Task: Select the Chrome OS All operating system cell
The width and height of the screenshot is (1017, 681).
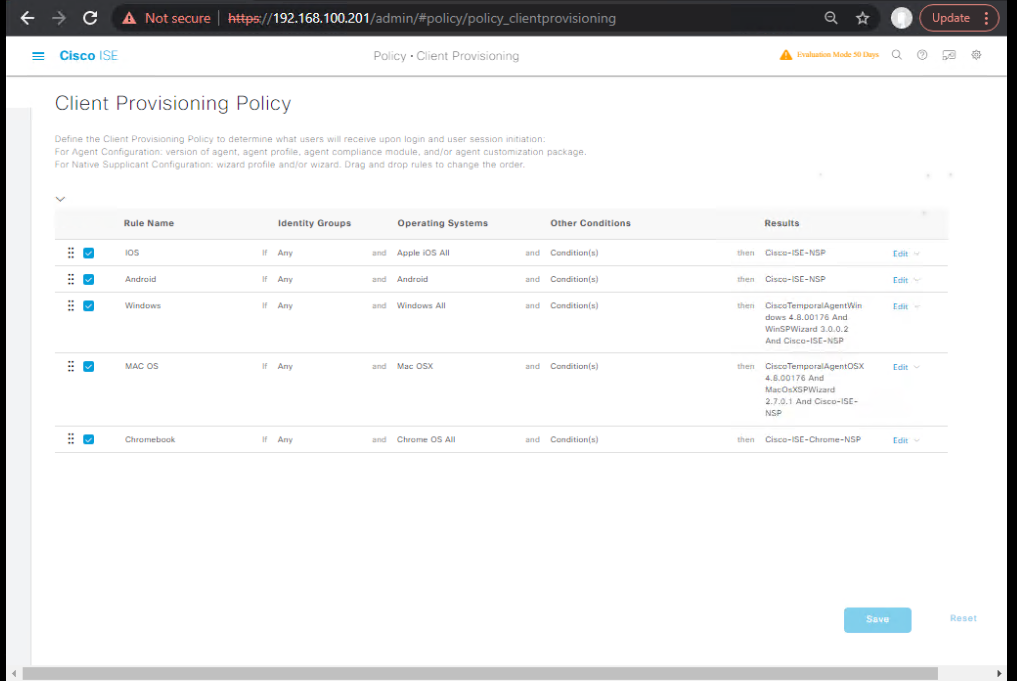Action: tap(426, 440)
